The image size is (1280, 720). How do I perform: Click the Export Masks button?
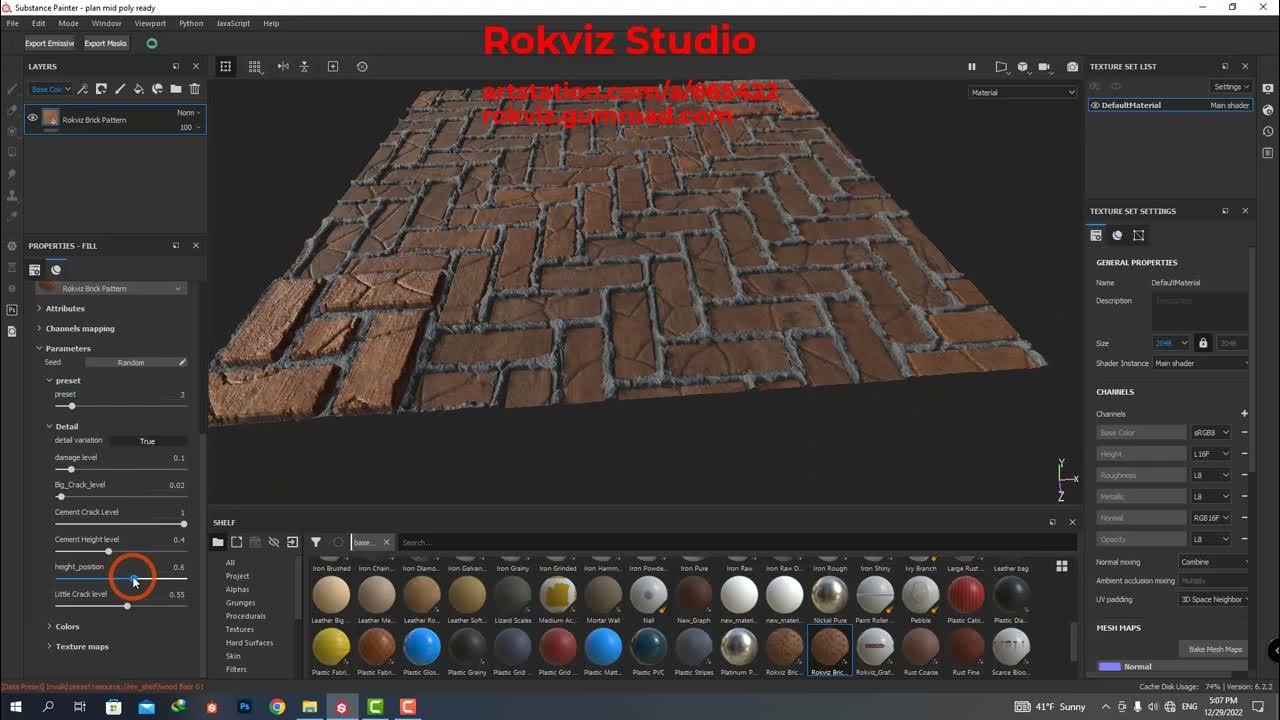click(105, 43)
